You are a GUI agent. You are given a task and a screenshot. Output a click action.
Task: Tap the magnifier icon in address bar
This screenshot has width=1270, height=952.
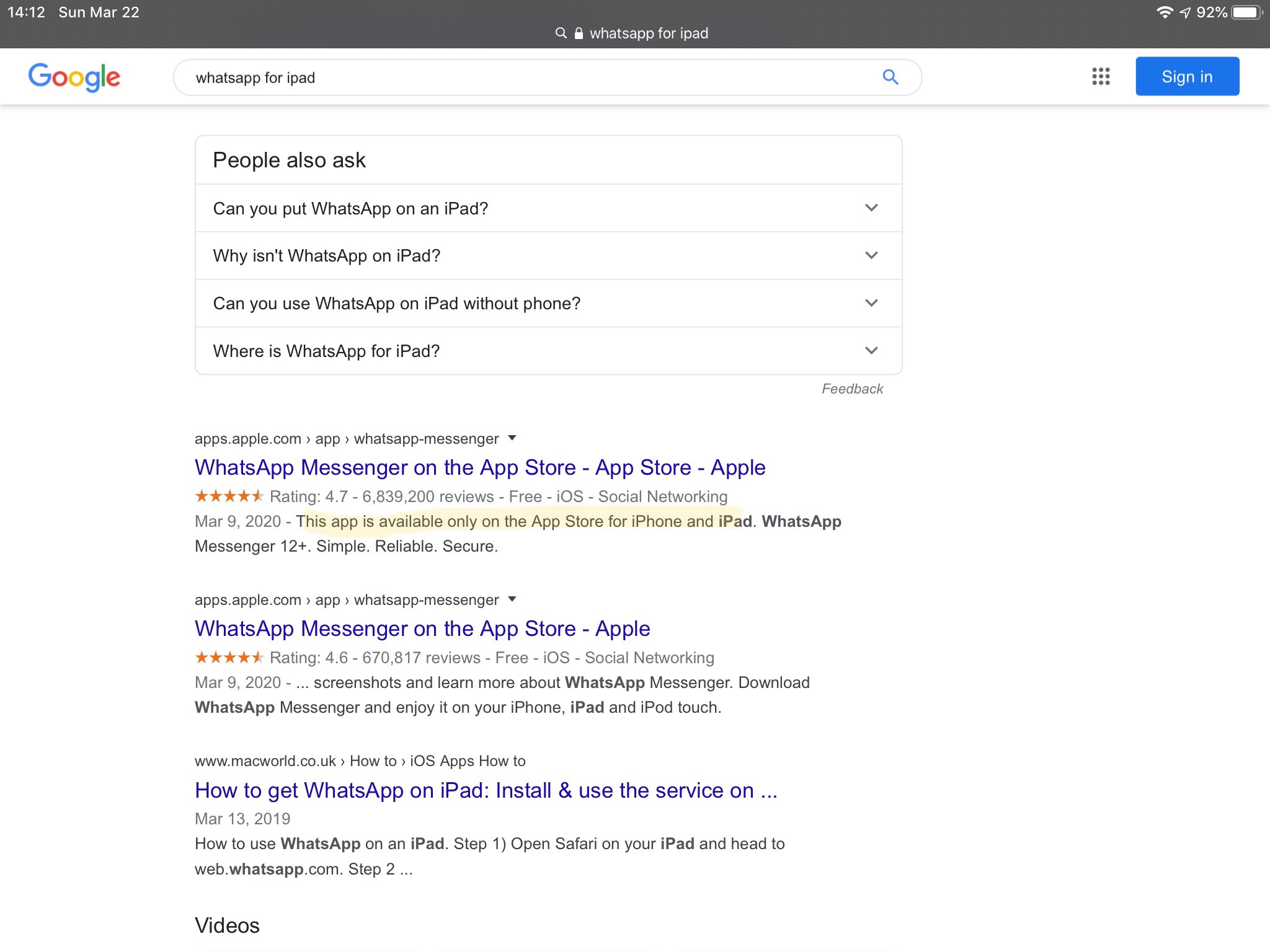coord(561,33)
